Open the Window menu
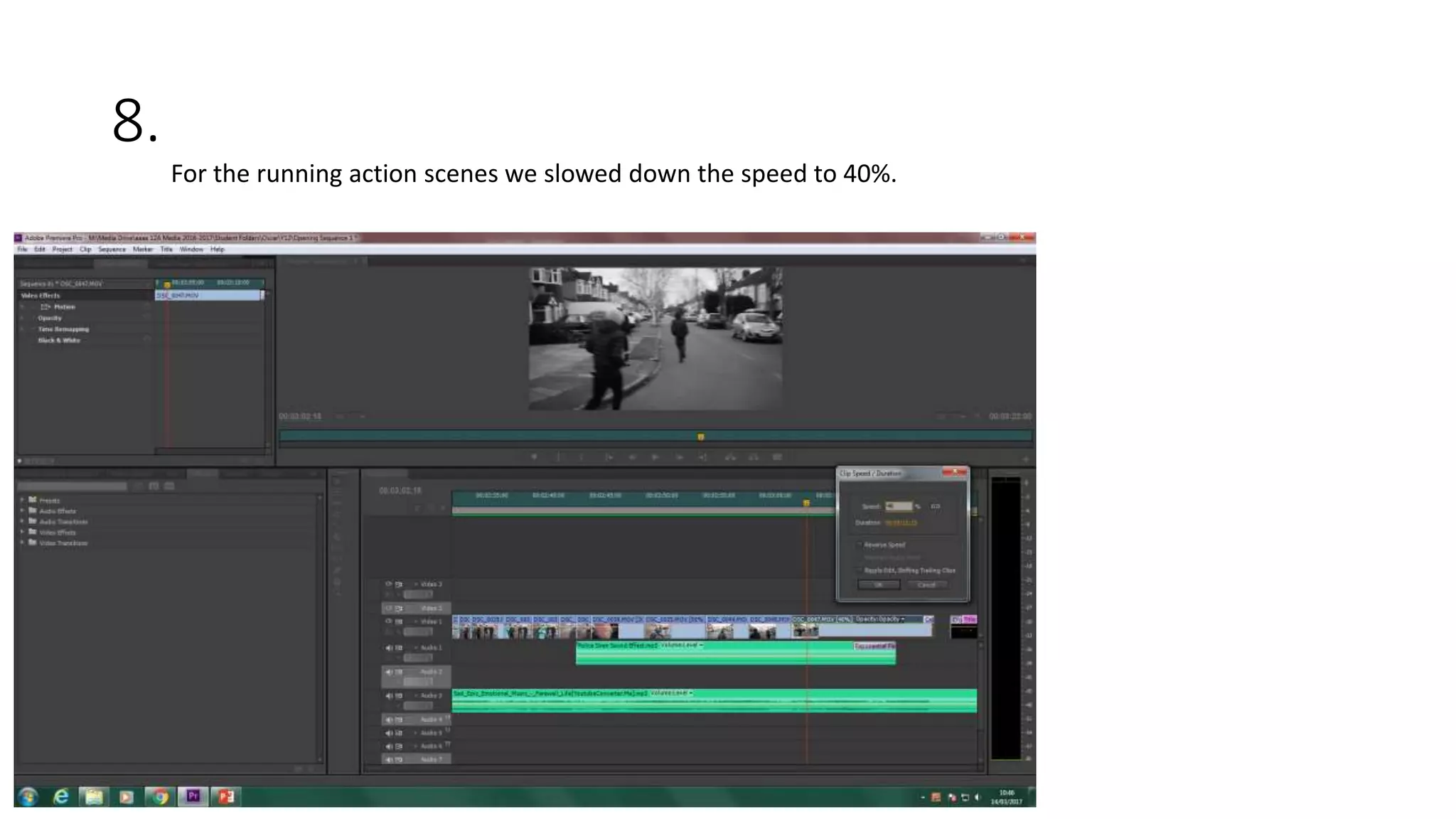Image resolution: width=1456 pixels, height=819 pixels. pyautogui.click(x=191, y=250)
